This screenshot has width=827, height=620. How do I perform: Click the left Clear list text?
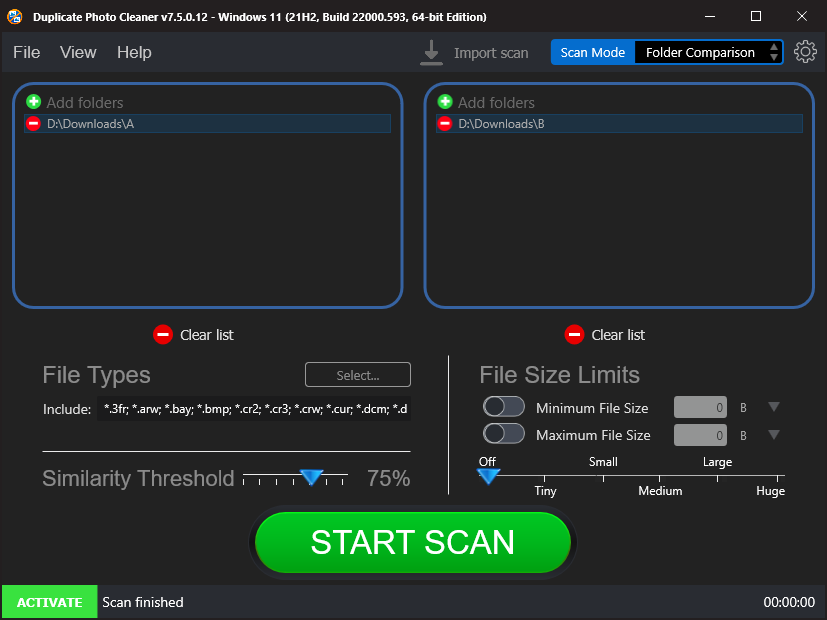[207, 335]
